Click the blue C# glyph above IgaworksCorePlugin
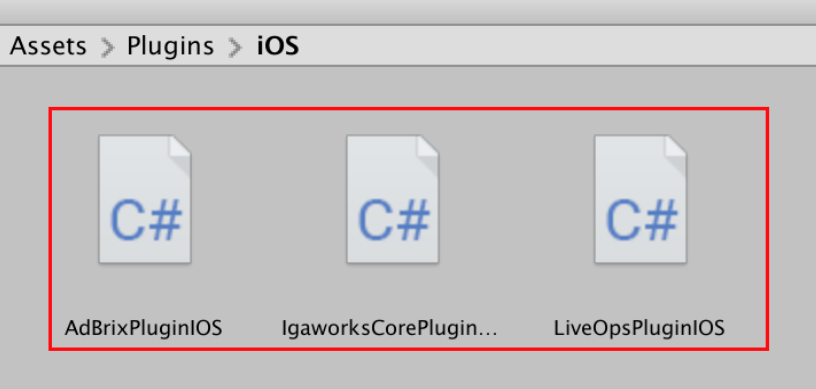This screenshot has height=389, width=816. [394, 220]
